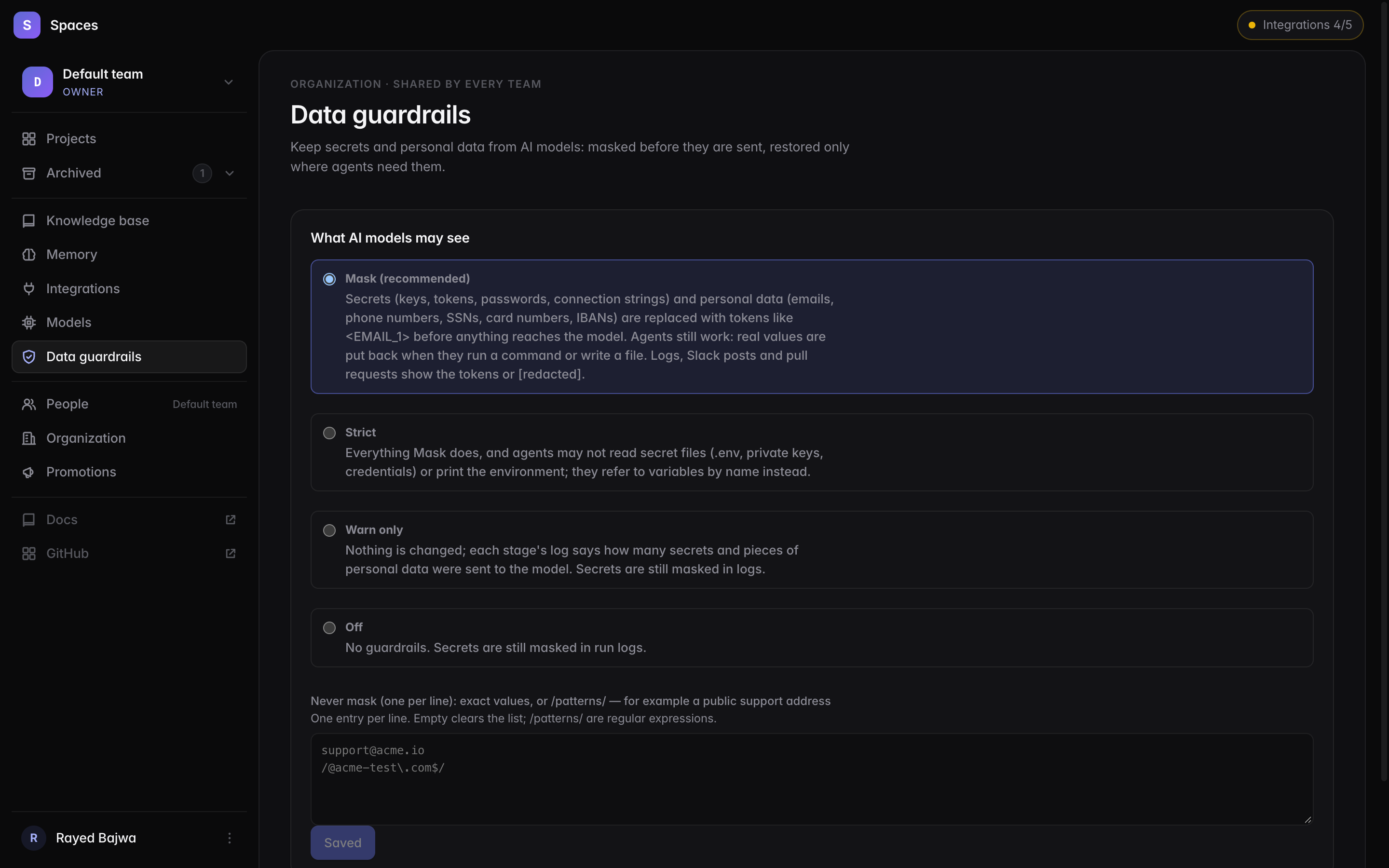Screen dimensions: 1389x868
Task: Select the Off radio button
Action: [329, 628]
